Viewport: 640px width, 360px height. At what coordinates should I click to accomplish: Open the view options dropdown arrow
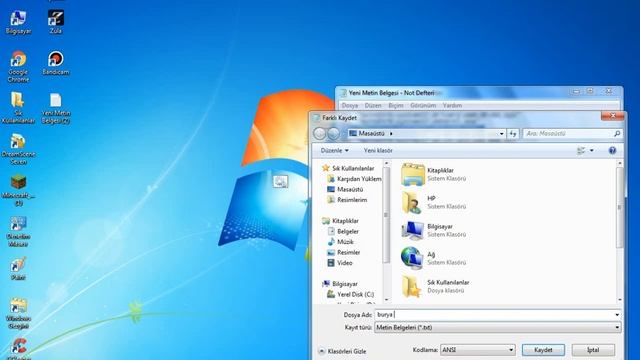591,151
